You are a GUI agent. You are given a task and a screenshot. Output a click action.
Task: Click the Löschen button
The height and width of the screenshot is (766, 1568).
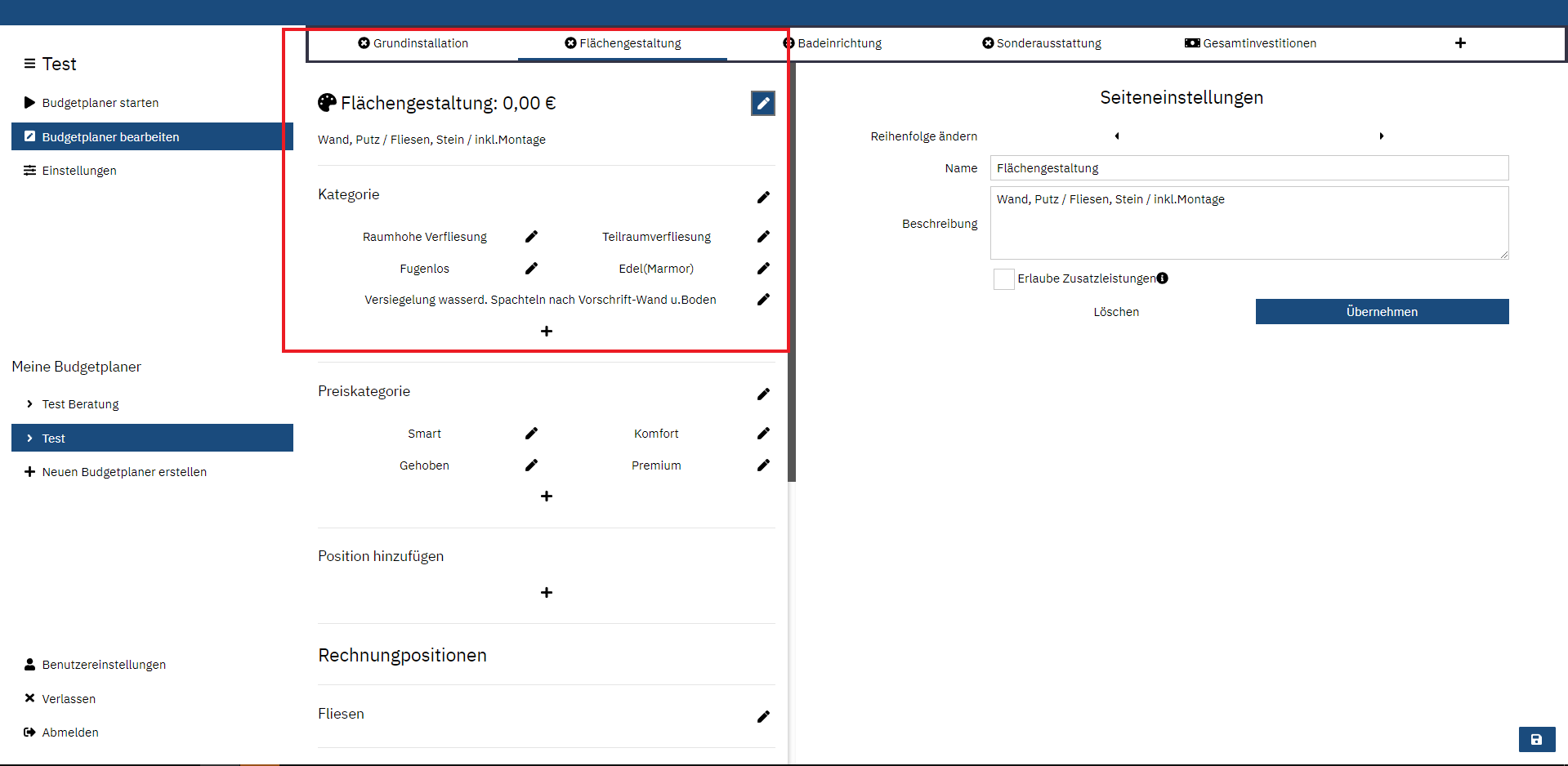tap(1116, 312)
